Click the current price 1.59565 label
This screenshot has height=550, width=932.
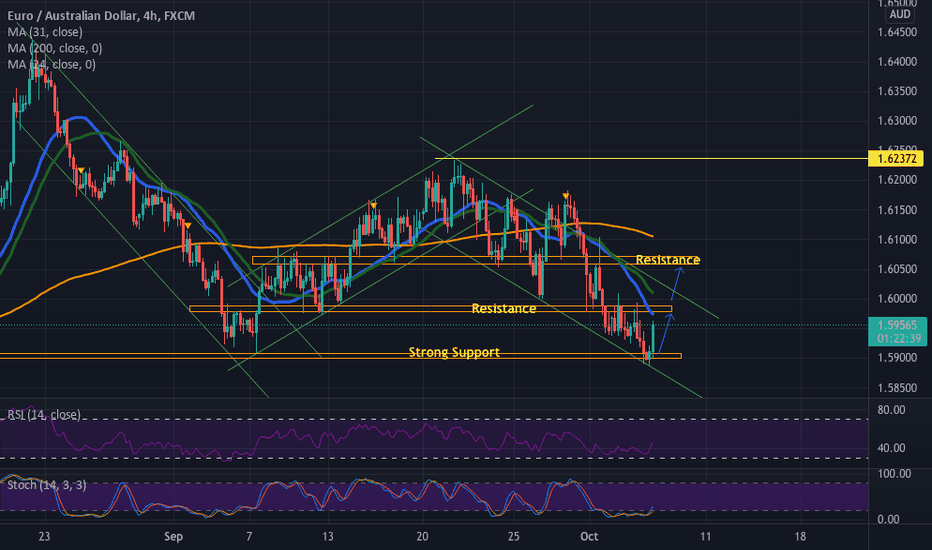897,325
